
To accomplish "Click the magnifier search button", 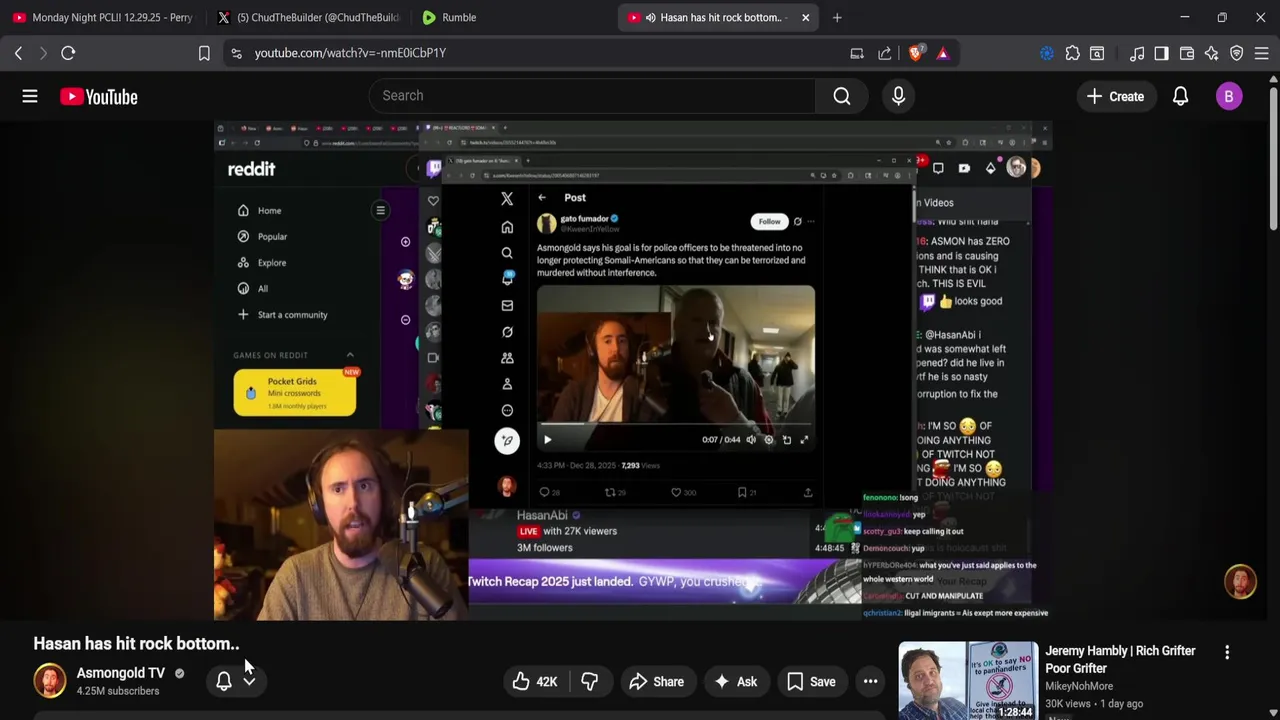I will pos(842,96).
